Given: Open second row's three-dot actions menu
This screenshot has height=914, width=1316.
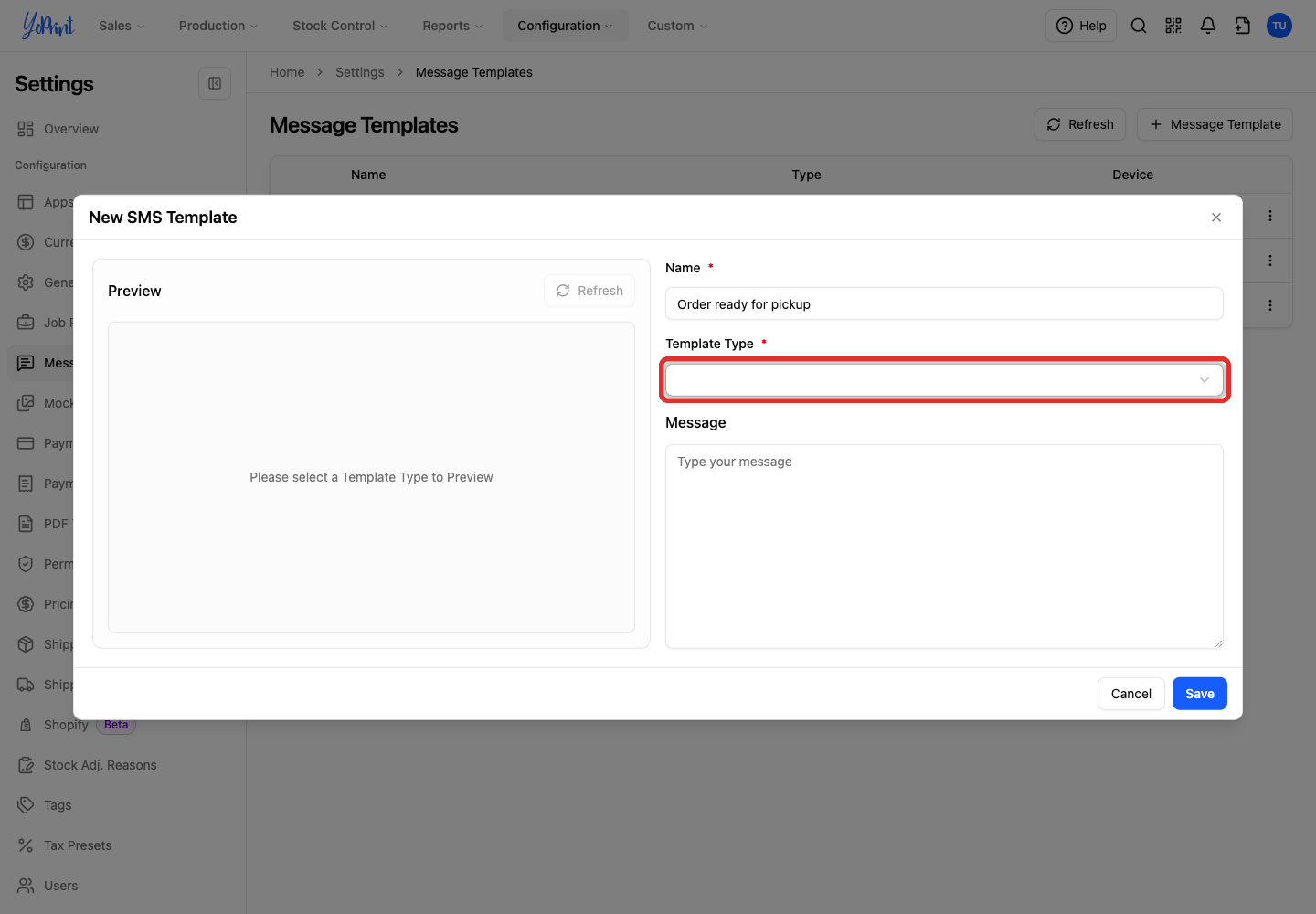Looking at the screenshot, I should pyautogui.click(x=1270, y=260).
